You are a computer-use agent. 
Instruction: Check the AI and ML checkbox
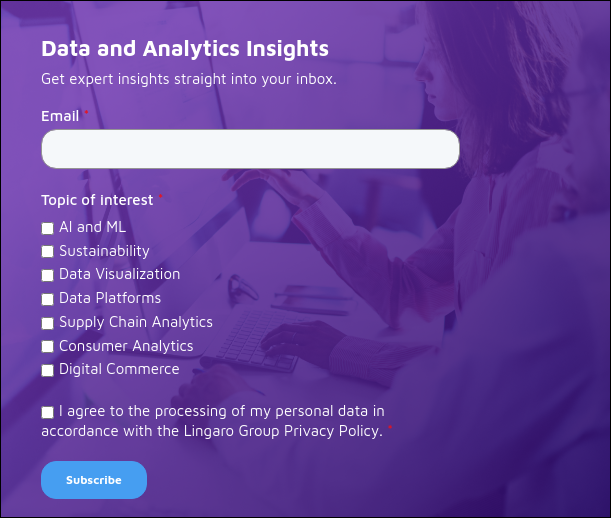(x=48, y=228)
